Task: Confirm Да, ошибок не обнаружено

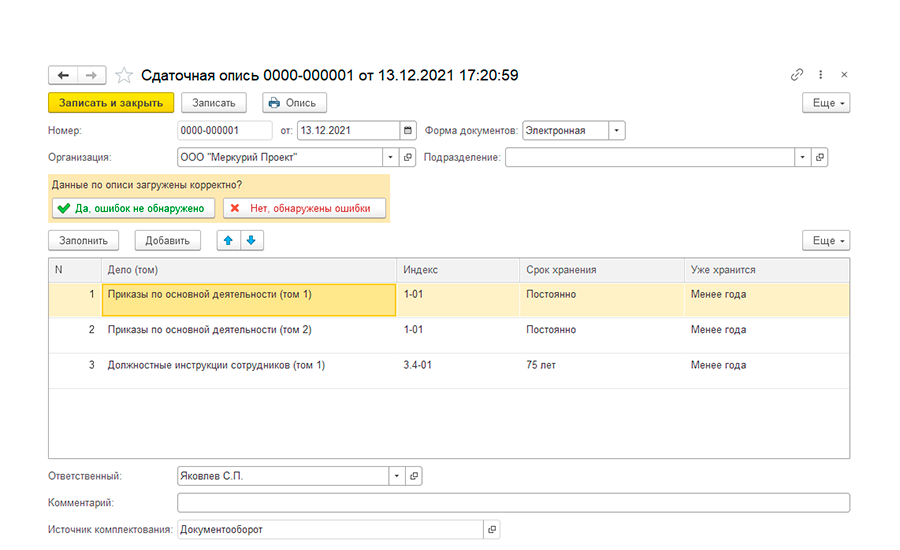Action: (x=133, y=208)
